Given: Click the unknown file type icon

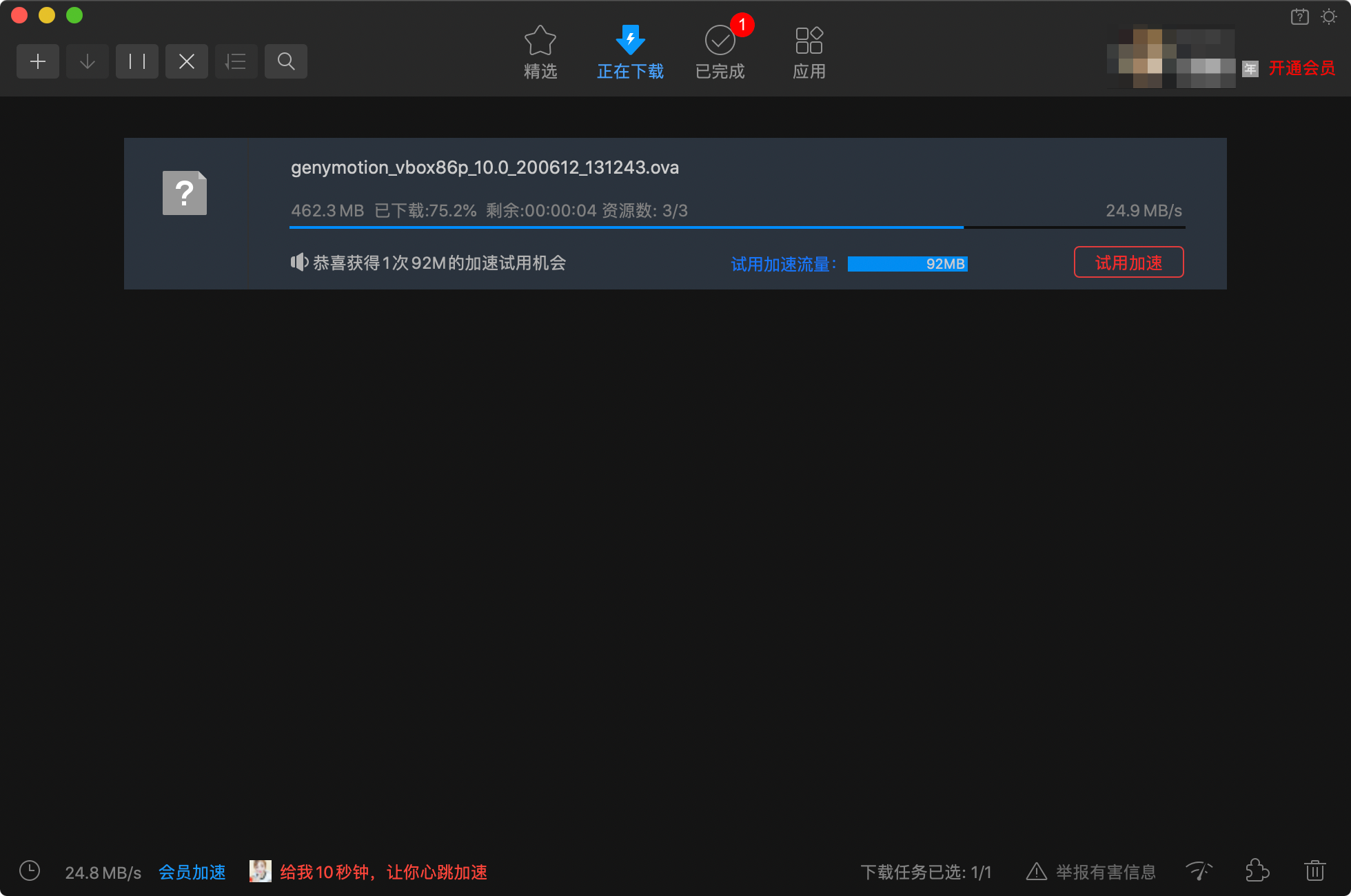Looking at the screenshot, I should click(185, 193).
